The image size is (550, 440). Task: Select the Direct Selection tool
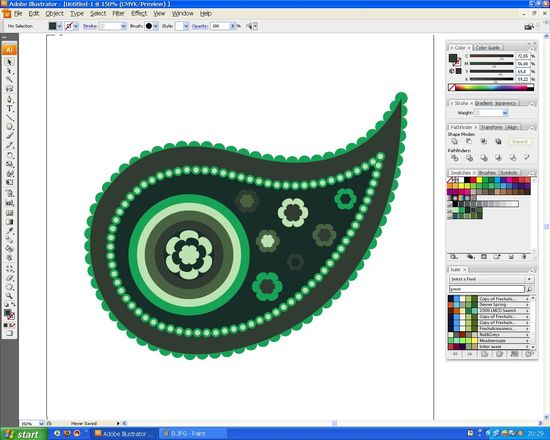pyautogui.click(x=9, y=71)
